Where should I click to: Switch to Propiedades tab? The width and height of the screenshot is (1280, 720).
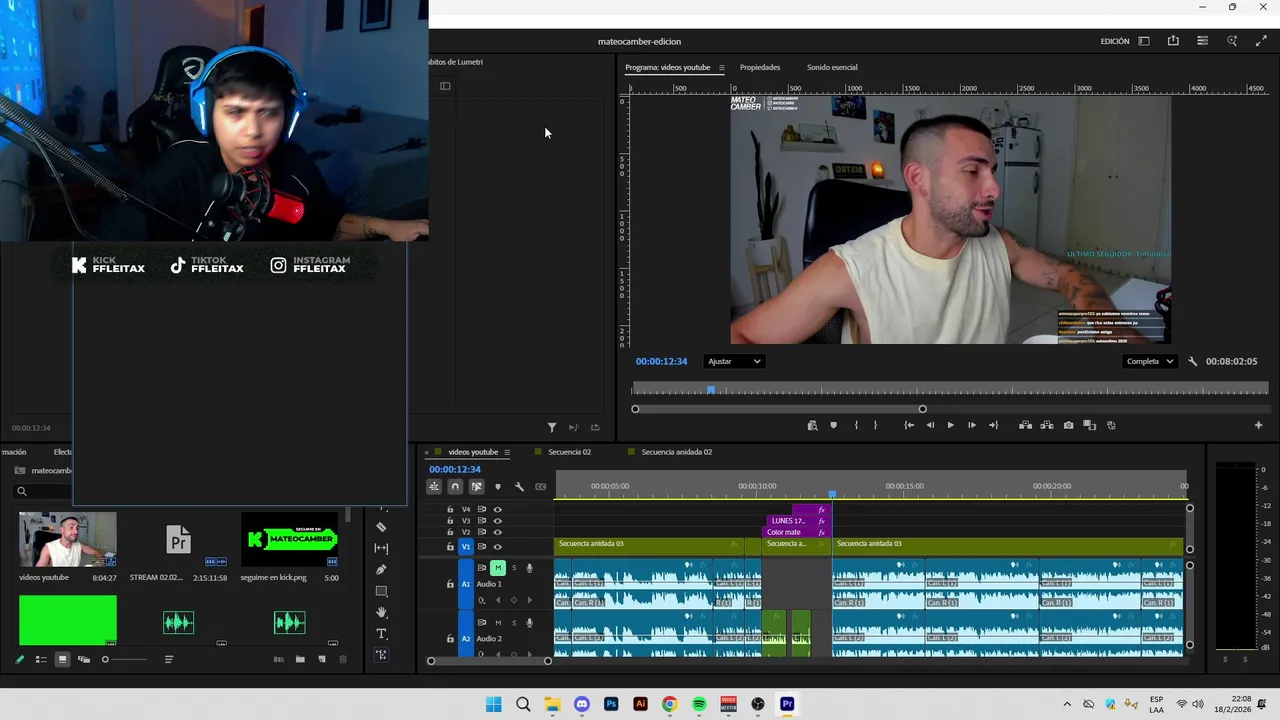coord(760,68)
